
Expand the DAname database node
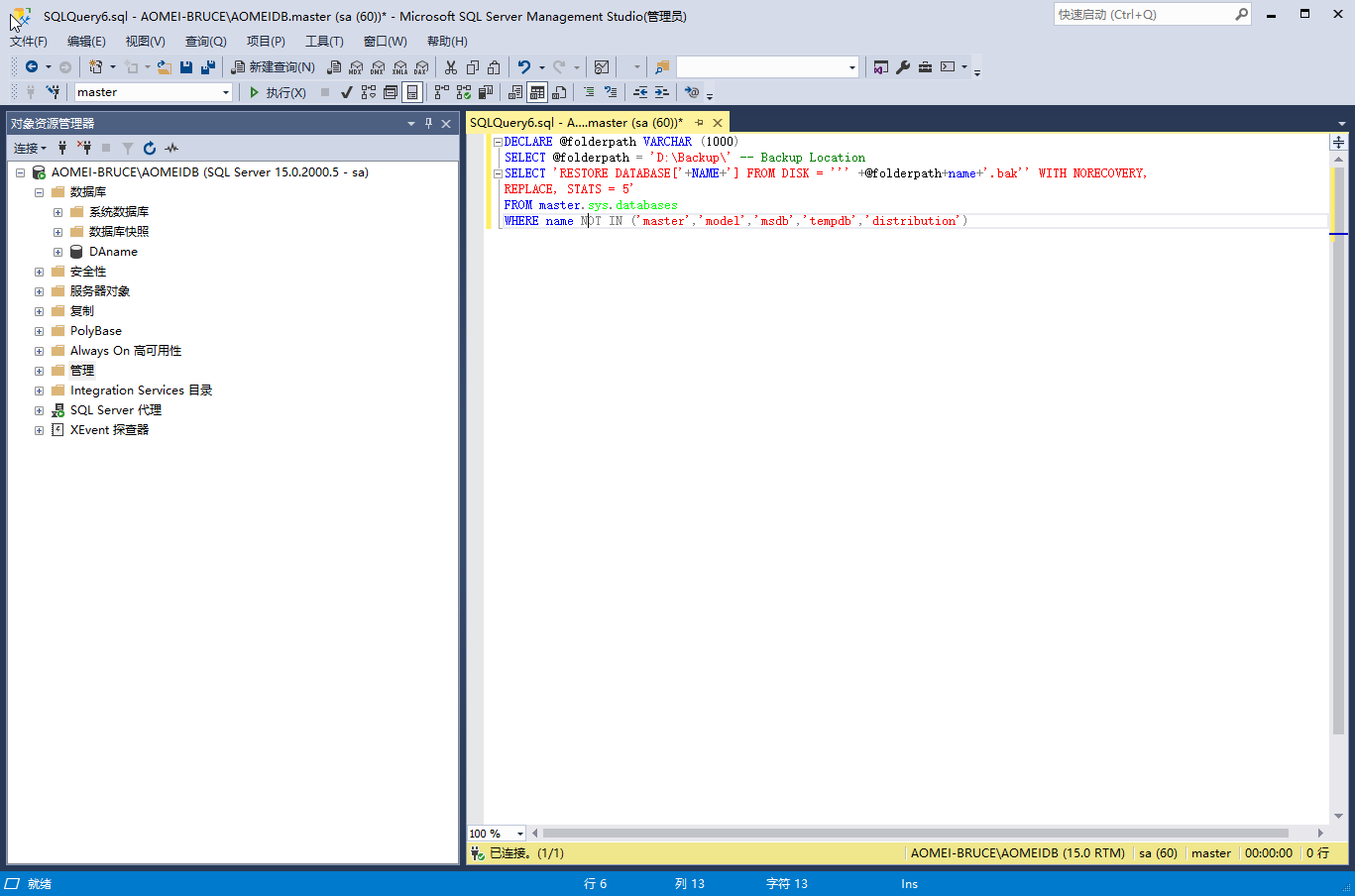coord(57,252)
